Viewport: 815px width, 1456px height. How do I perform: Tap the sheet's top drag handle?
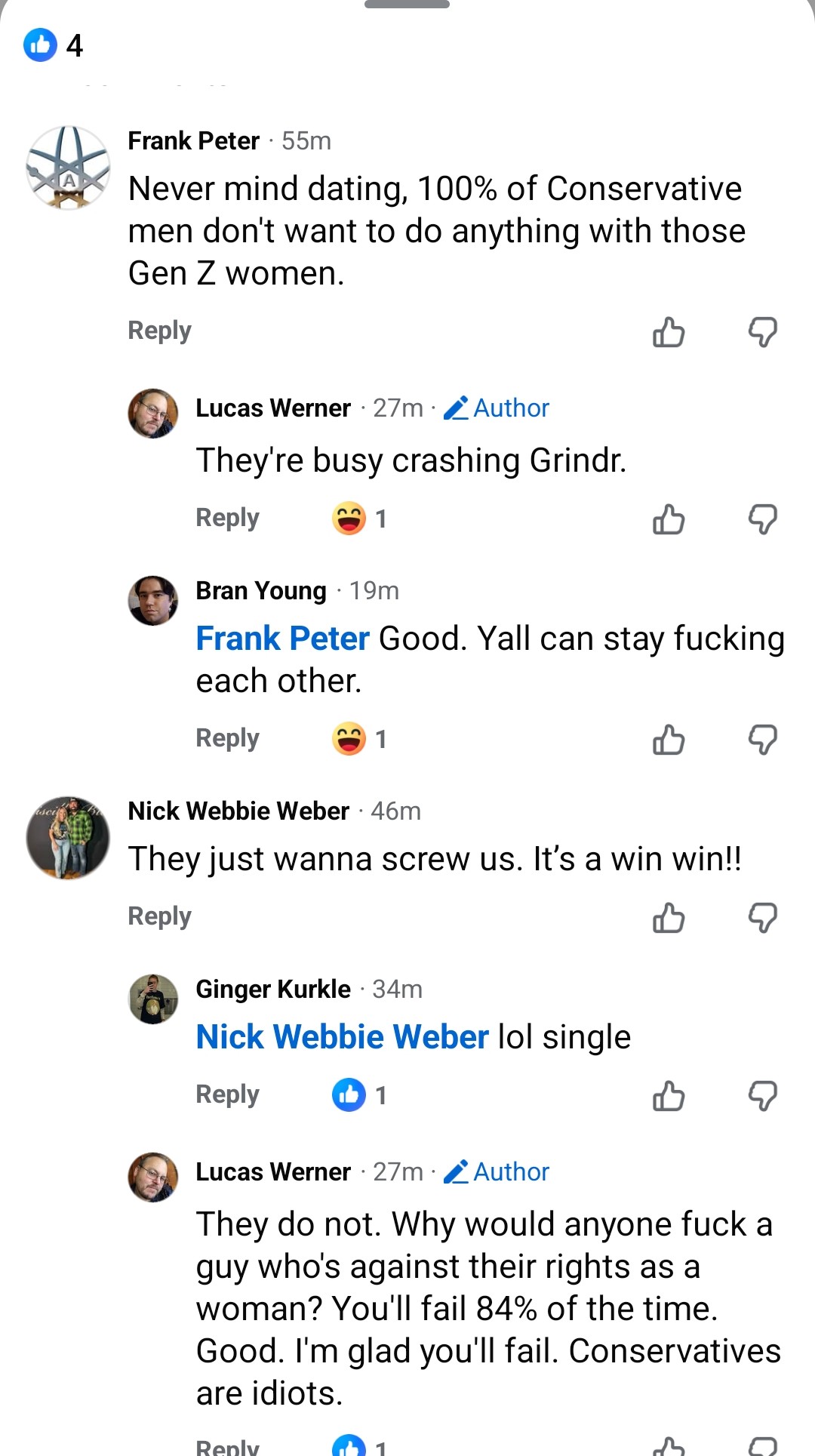tap(407, 5)
